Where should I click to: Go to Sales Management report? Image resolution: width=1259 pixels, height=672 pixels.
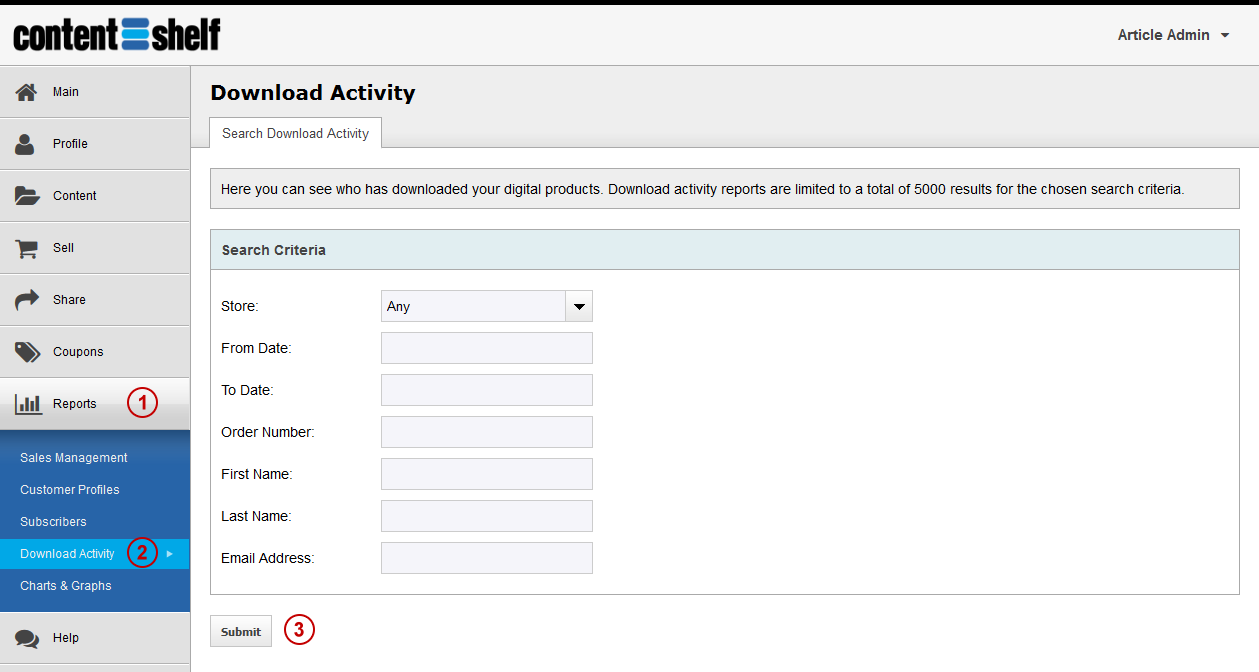74,458
